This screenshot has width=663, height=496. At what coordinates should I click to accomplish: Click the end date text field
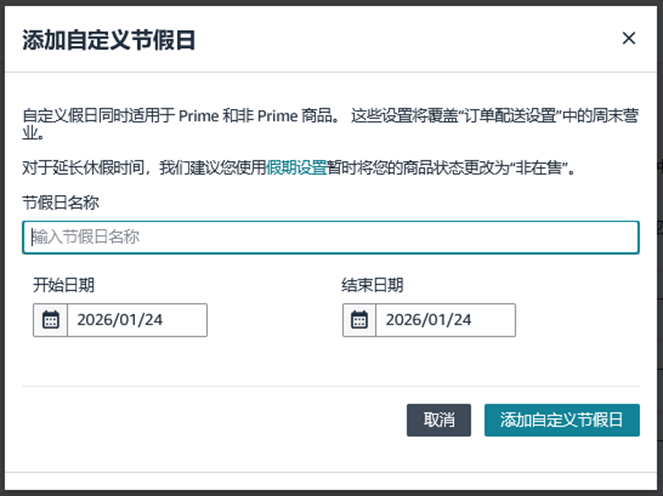(445, 320)
